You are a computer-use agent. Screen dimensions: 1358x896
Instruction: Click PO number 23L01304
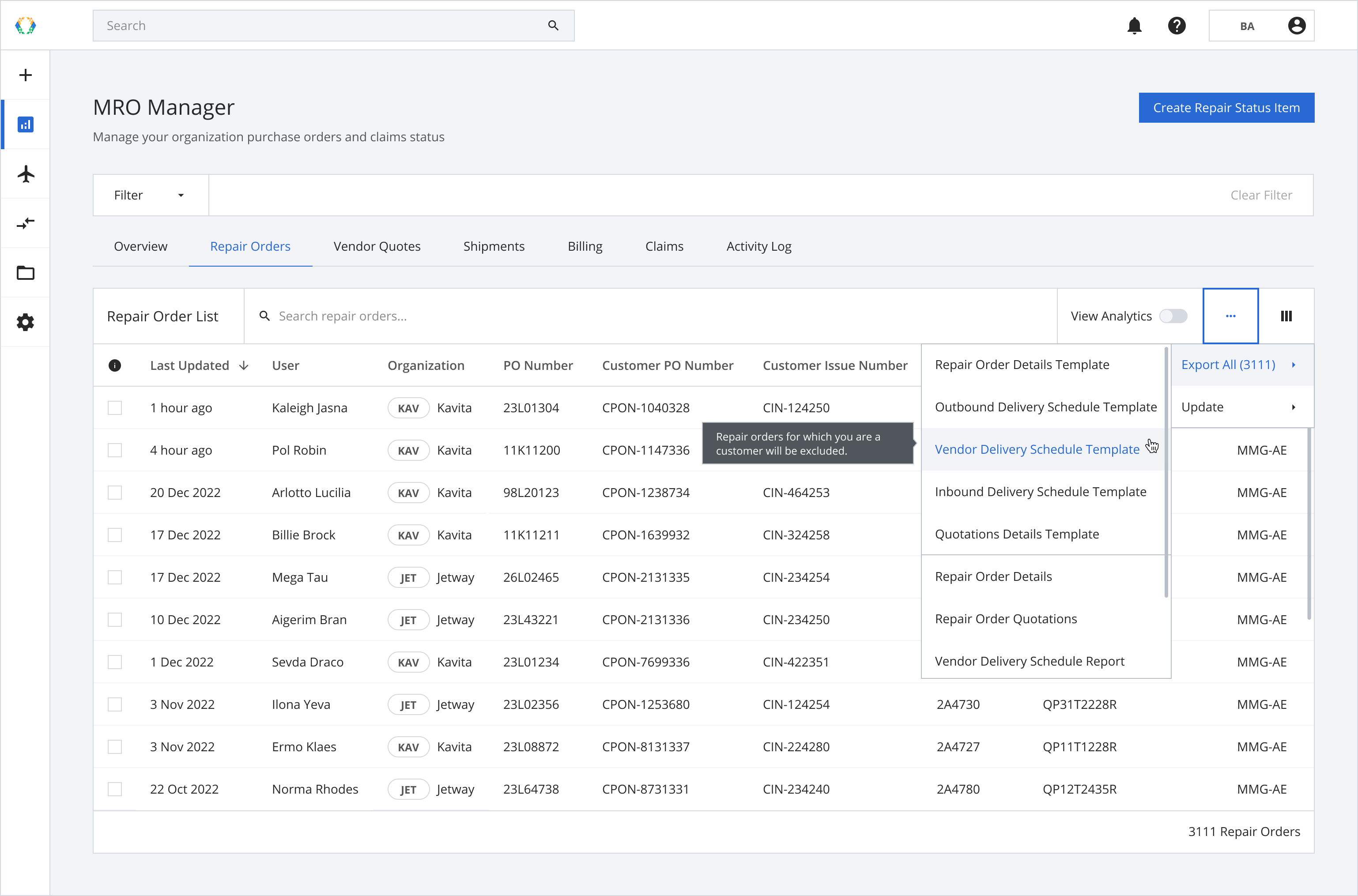point(531,408)
